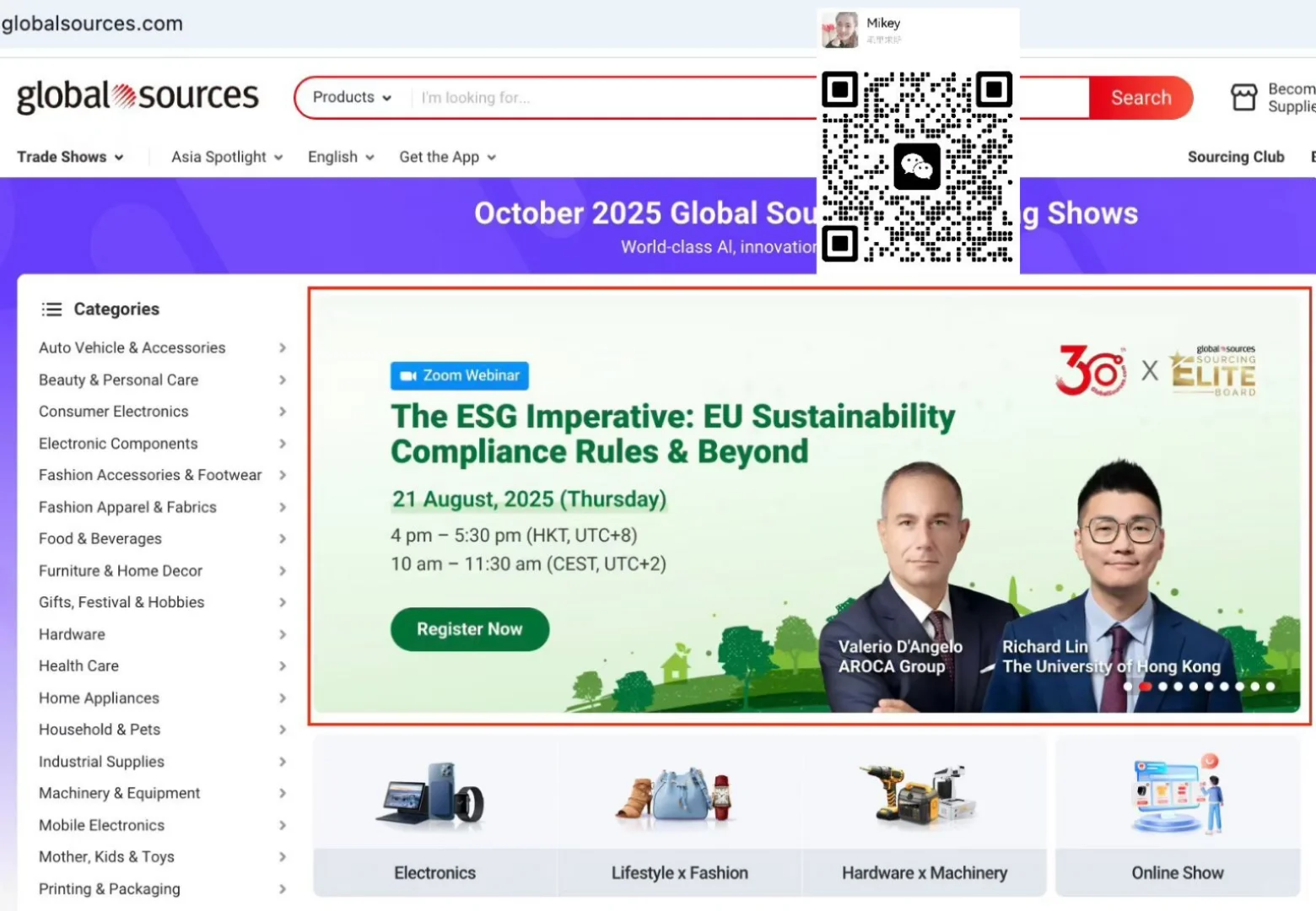1316x911 pixels.
Task: Open Machinery & Equipment category
Action: pos(119,793)
